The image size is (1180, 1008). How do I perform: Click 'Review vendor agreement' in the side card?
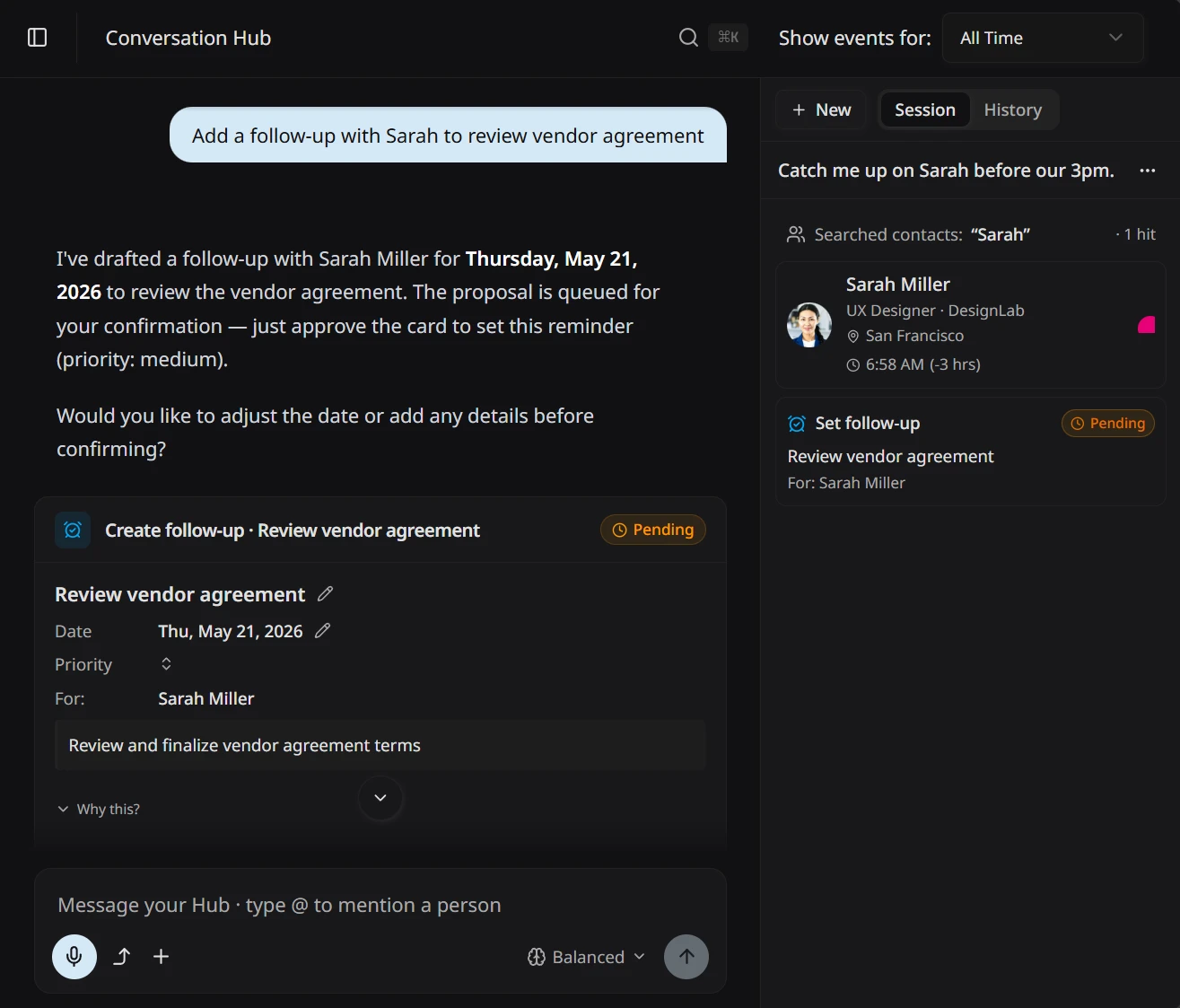tap(890, 457)
